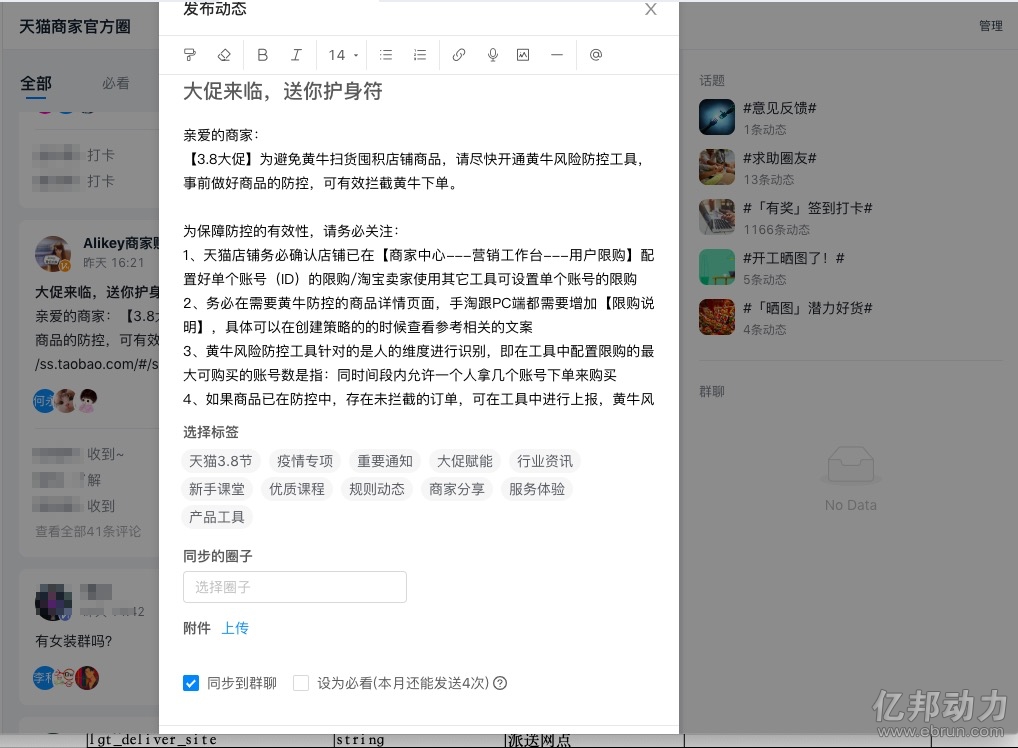Insert a numbered list
The image size is (1018, 748).
[x=420, y=55]
